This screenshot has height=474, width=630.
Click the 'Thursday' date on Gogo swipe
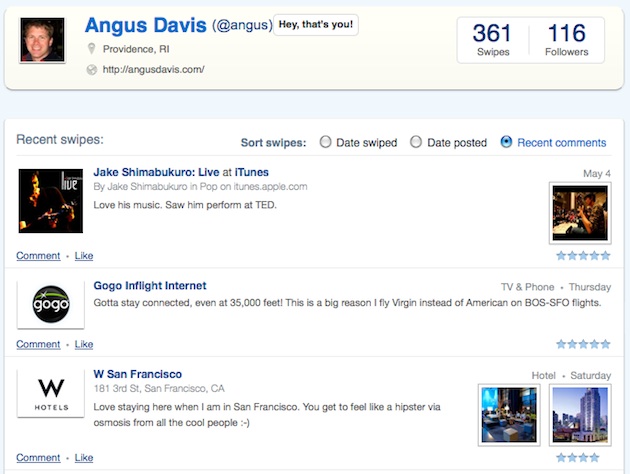[590, 287]
